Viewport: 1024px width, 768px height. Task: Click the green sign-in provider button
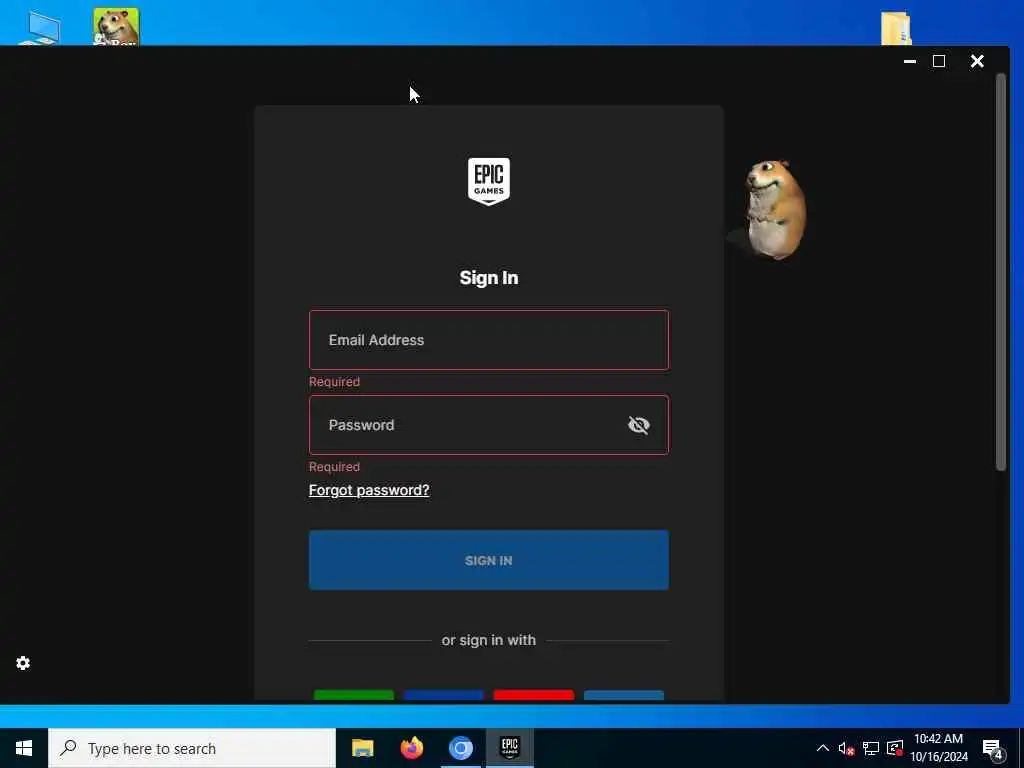353,696
